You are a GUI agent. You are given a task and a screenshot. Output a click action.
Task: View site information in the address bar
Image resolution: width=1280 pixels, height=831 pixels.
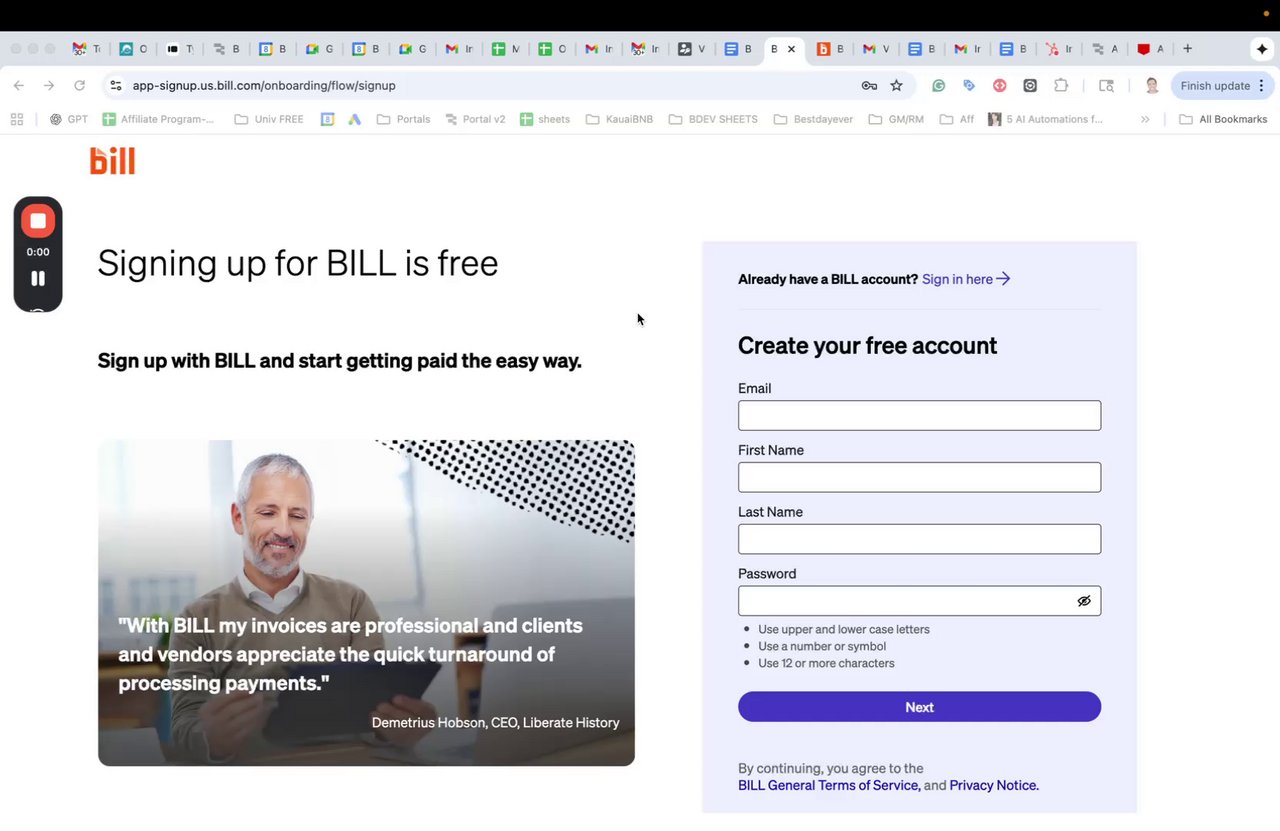point(116,86)
